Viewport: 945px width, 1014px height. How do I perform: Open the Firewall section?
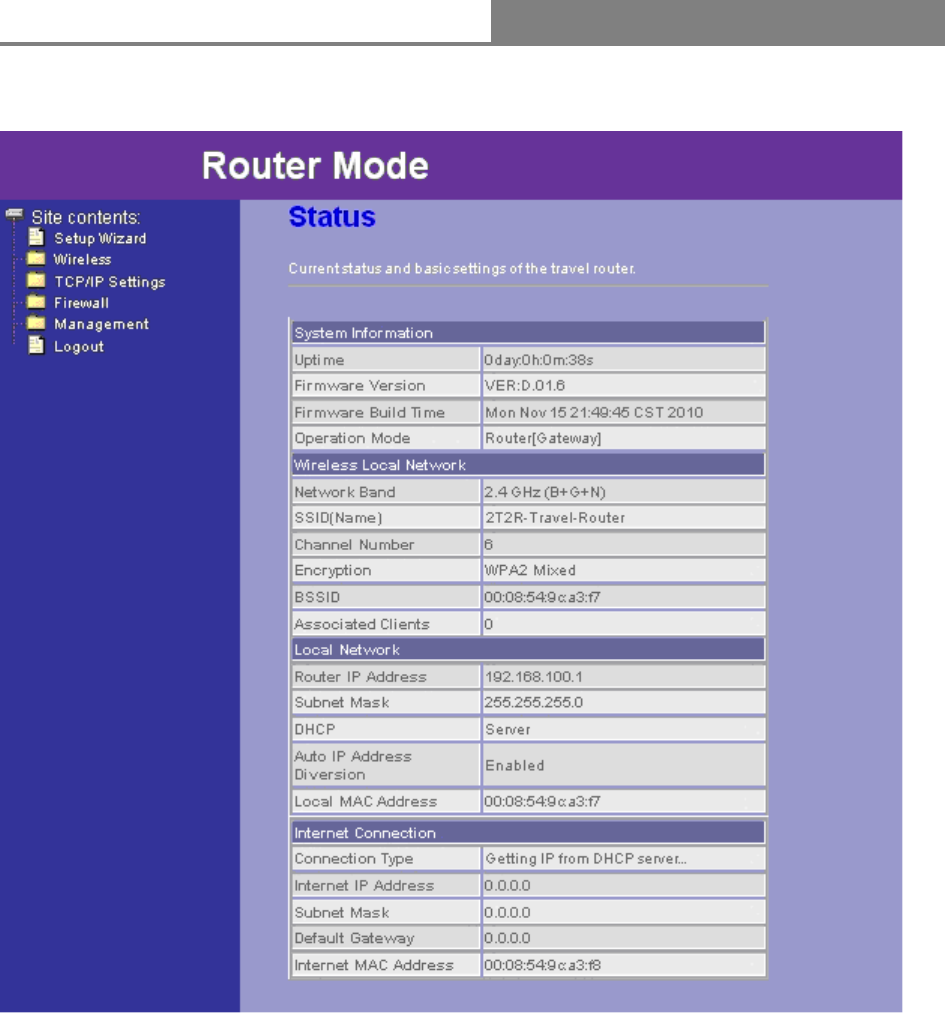click(x=81, y=303)
